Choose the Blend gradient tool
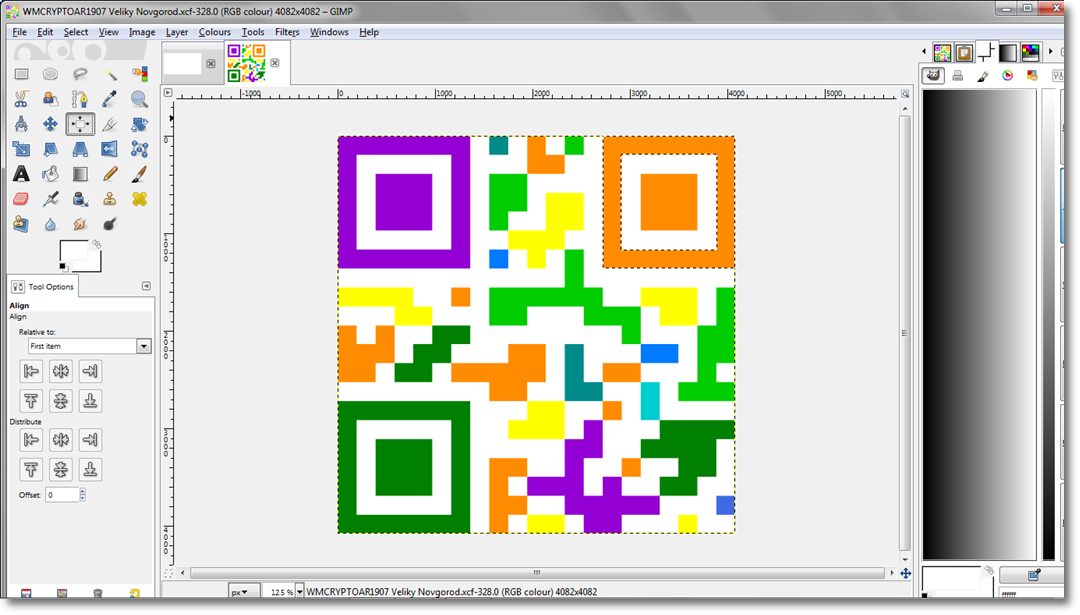Image resolution: width=1080 pixels, height=615 pixels. click(80, 174)
